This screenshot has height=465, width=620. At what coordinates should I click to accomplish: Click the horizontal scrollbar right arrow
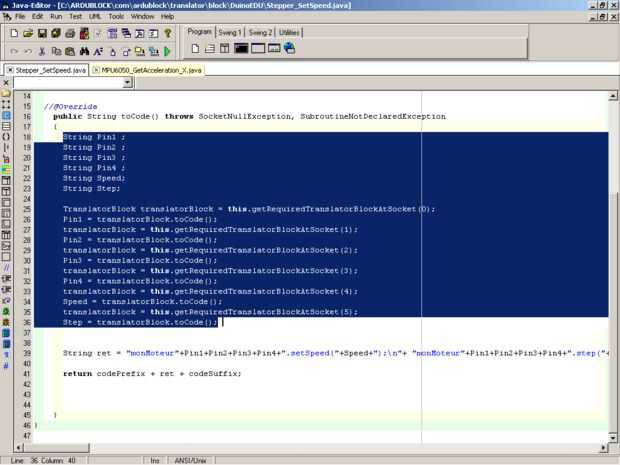coord(603,448)
